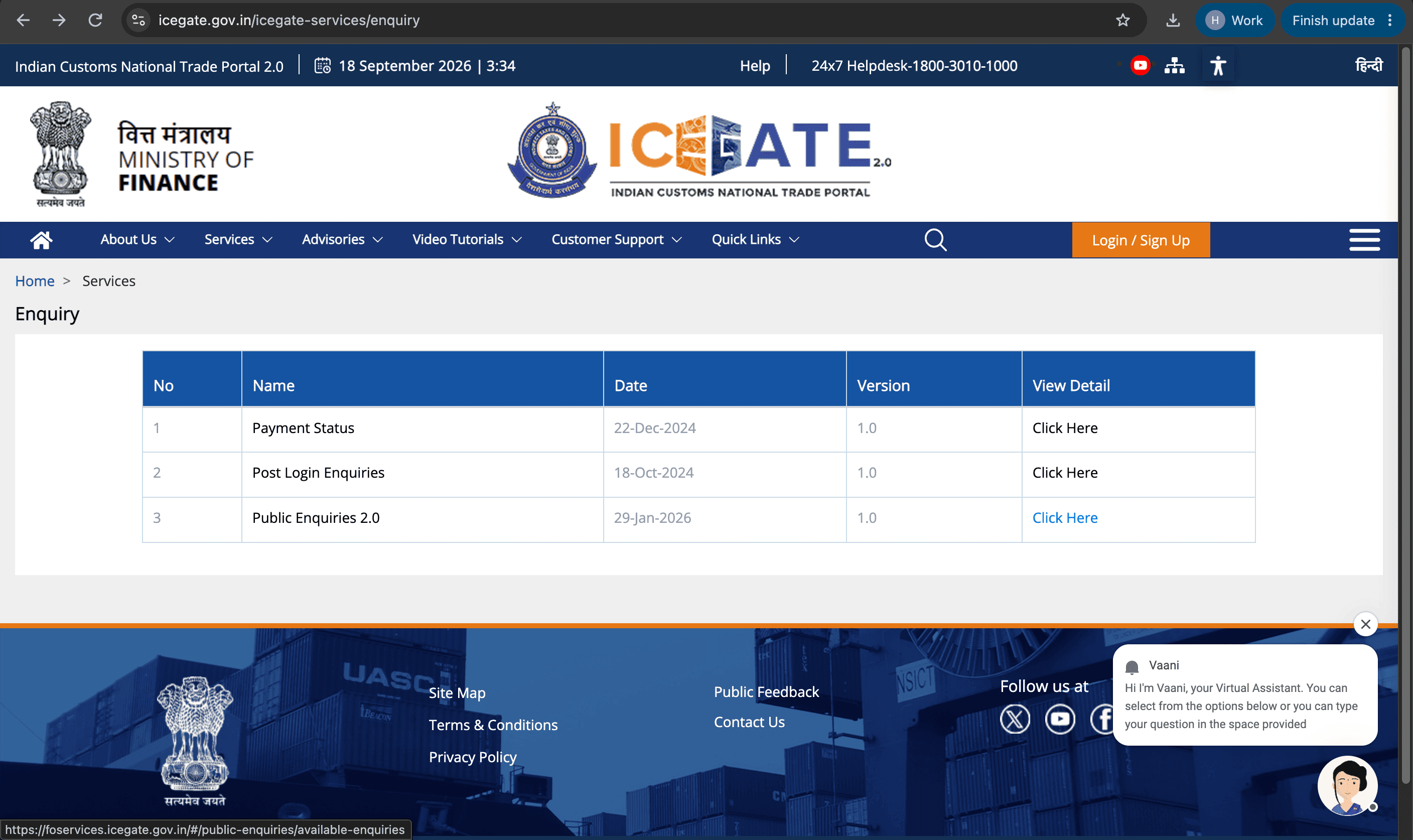The width and height of the screenshot is (1413, 840).
Task: Open Terms & Conditions footer link
Action: pyautogui.click(x=493, y=725)
